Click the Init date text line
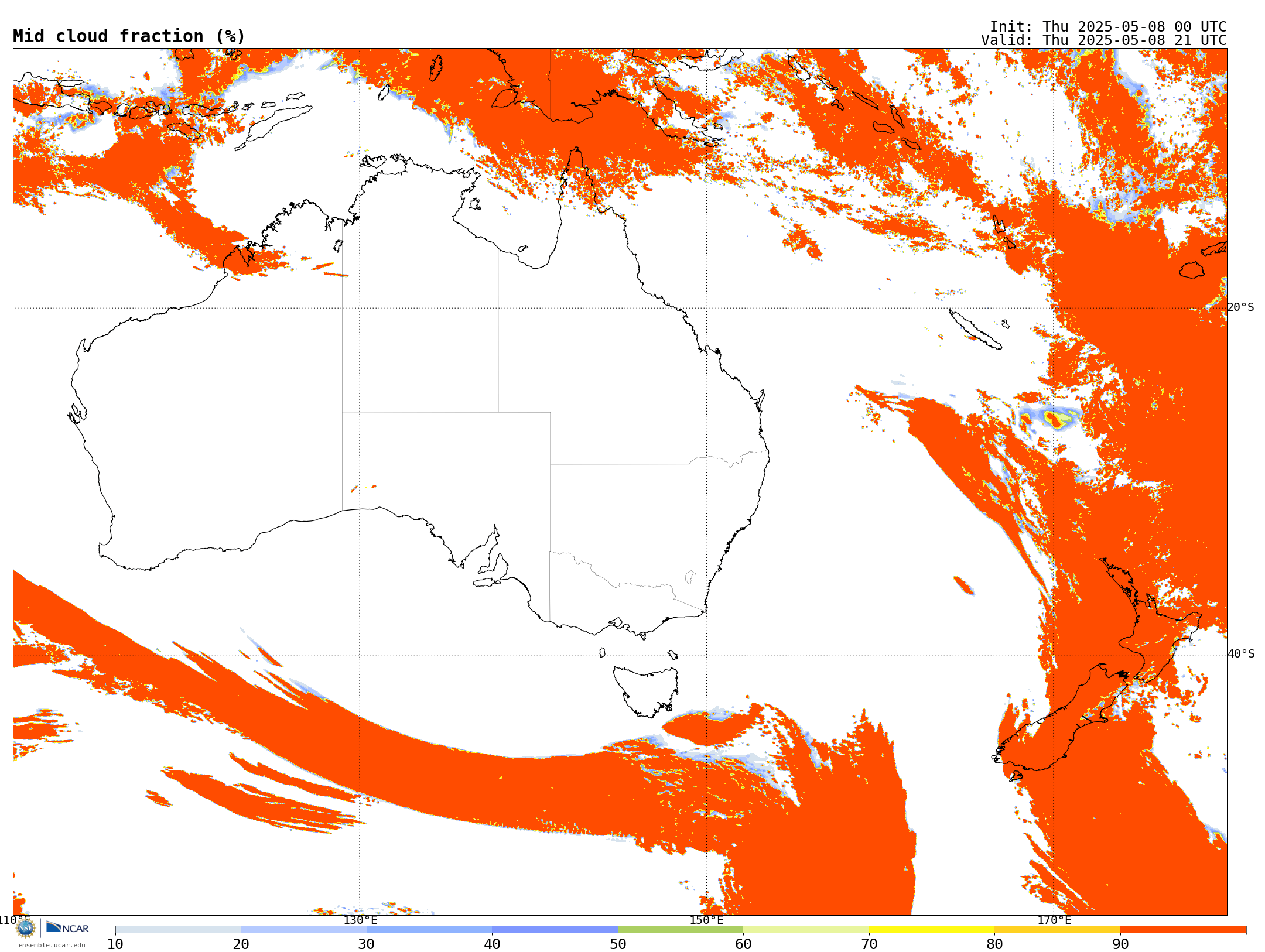Image resolution: width=1265 pixels, height=952 pixels. pyautogui.click(x=1108, y=27)
